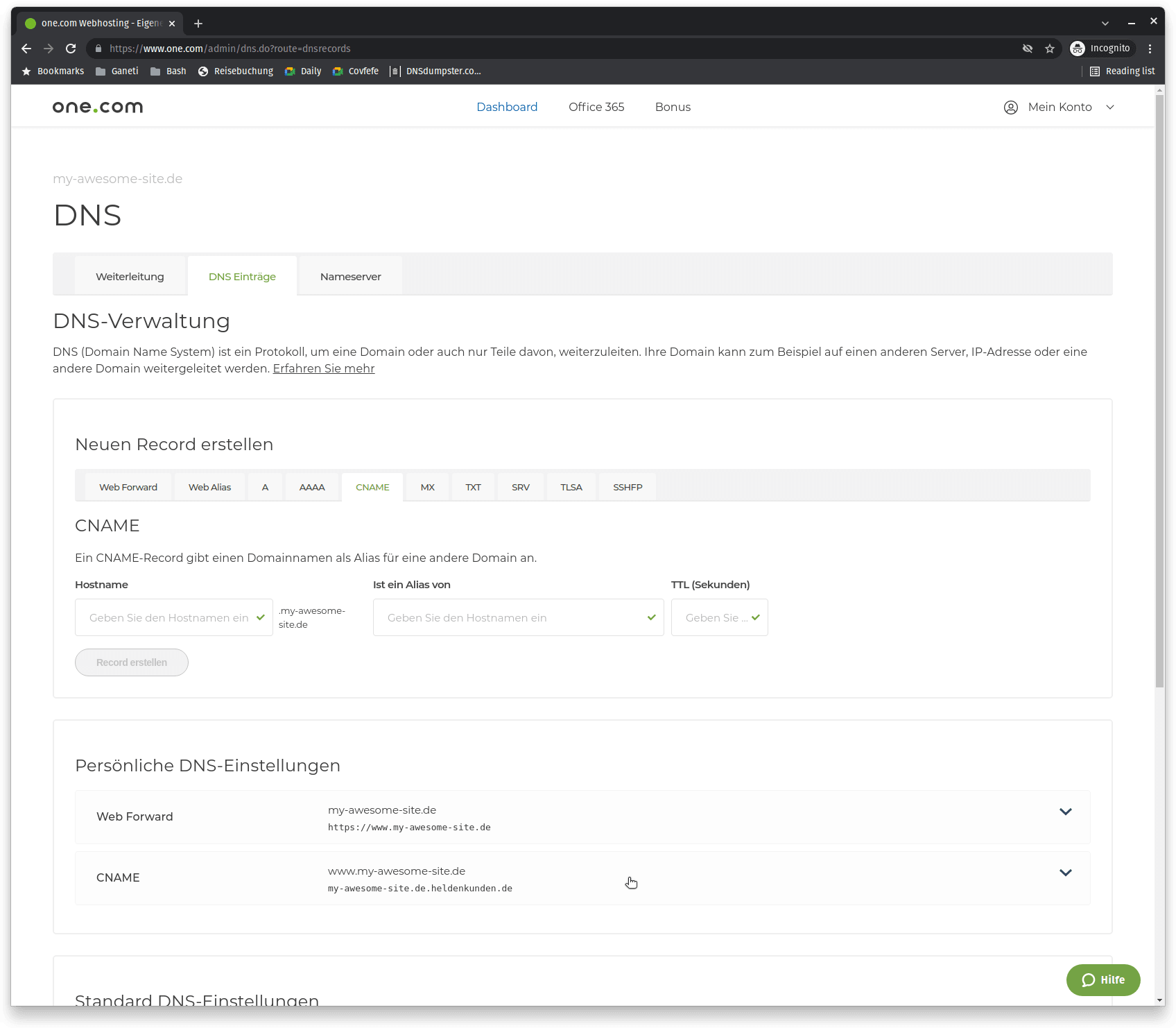Screen dimensions: 1176x1028
Task: Click the account avatar icon
Action: [1011, 108]
